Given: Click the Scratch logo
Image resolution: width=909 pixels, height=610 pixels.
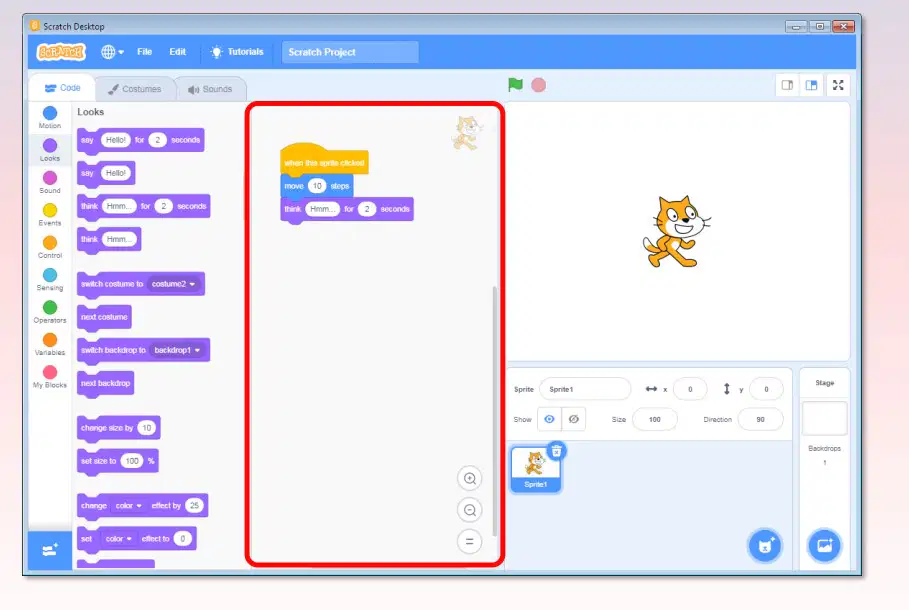Looking at the screenshot, I should (x=61, y=52).
